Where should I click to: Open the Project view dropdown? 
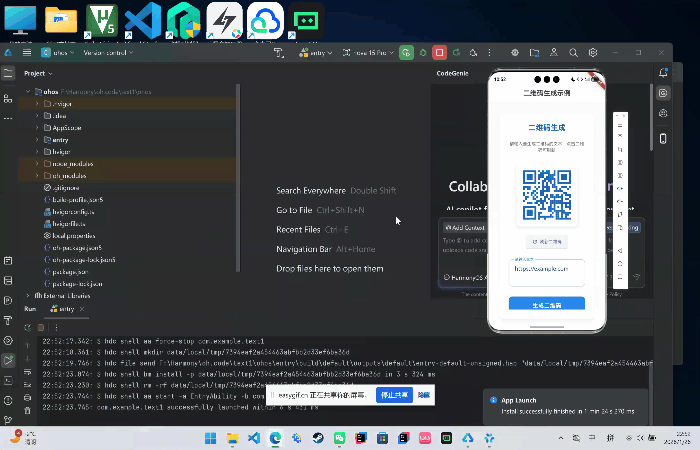pos(38,73)
